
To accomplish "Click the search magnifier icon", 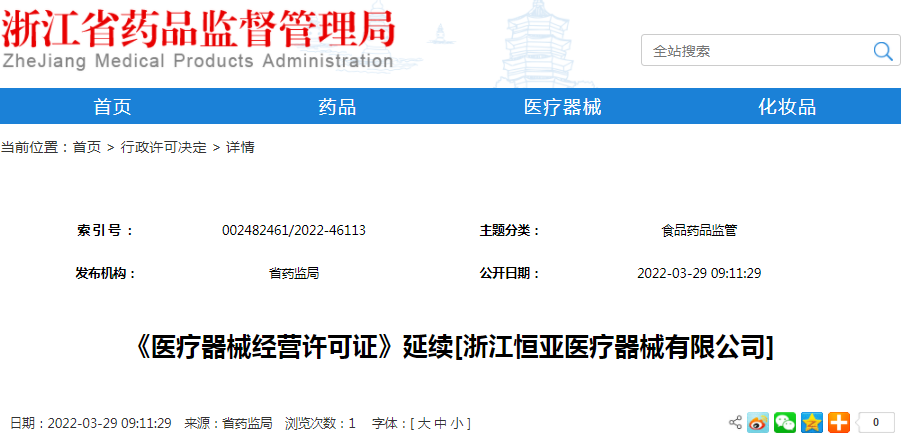I will (x=882, y=51).
